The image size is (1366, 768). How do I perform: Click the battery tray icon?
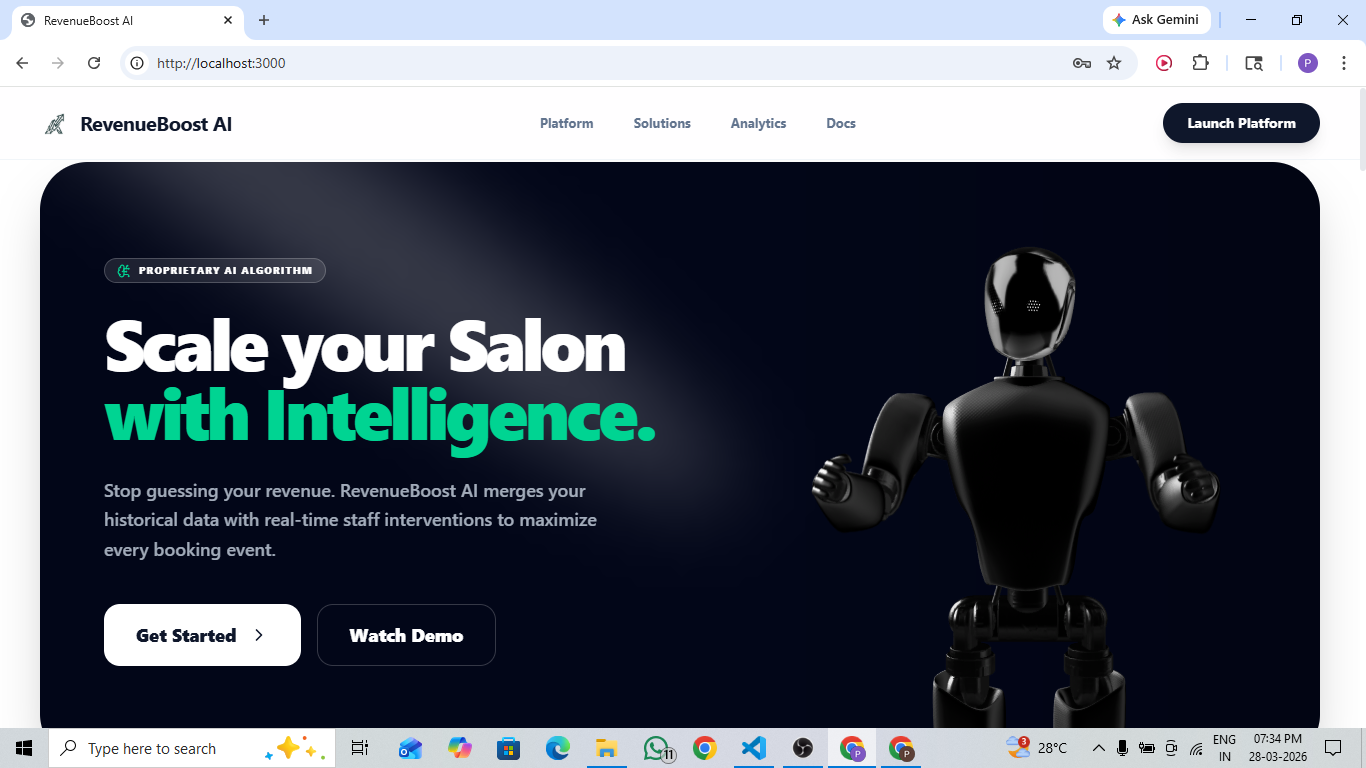(1147, 748)
